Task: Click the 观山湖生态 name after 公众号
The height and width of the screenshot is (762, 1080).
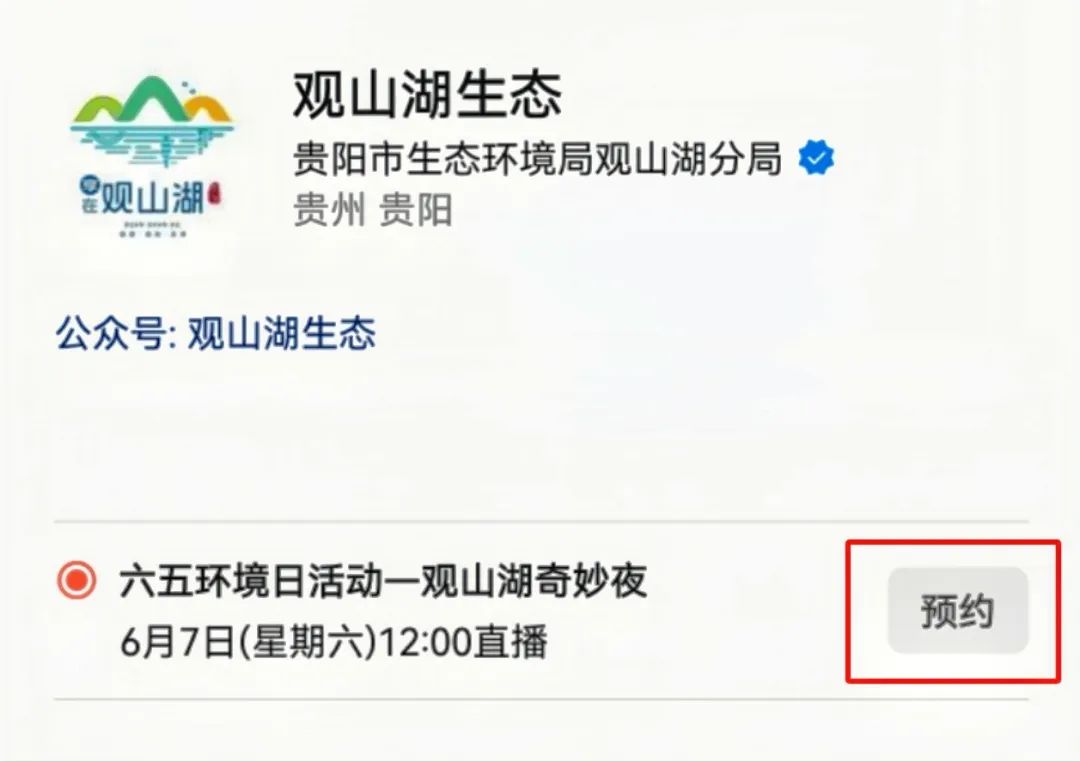Action: coord(282,333)
